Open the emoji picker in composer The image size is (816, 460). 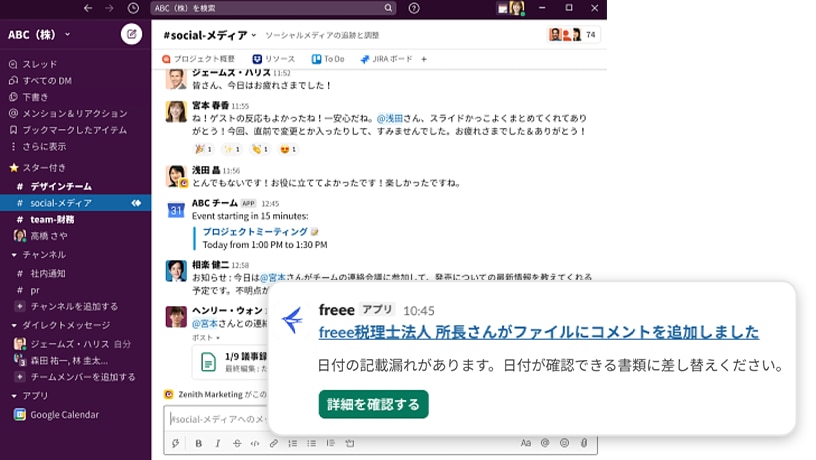click(x=564, y=443)
